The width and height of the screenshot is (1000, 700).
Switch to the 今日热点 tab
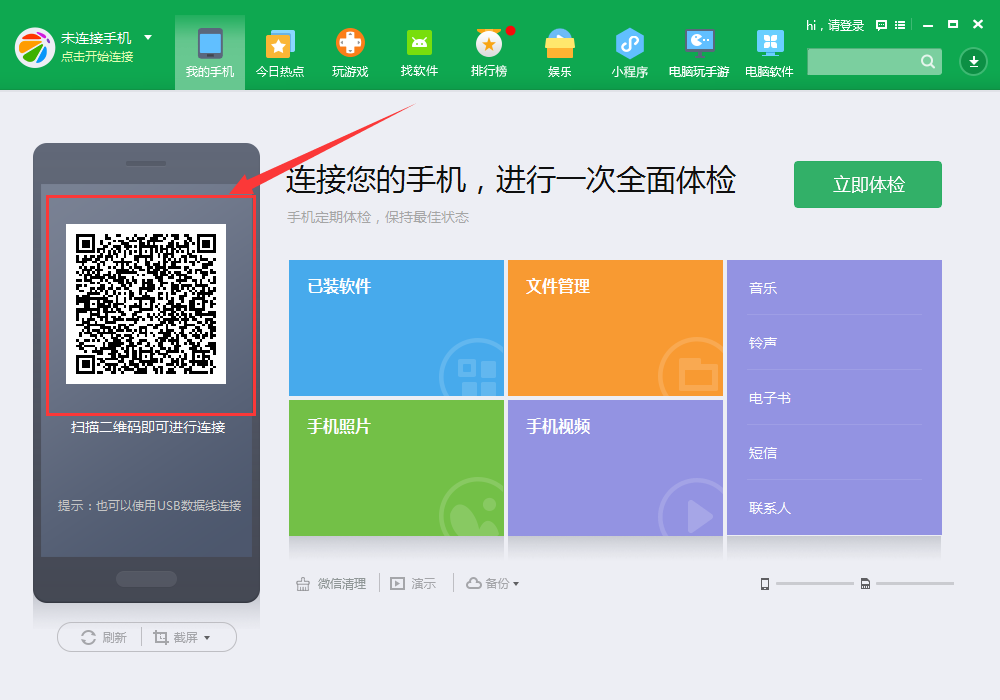(x=280, y=52)
